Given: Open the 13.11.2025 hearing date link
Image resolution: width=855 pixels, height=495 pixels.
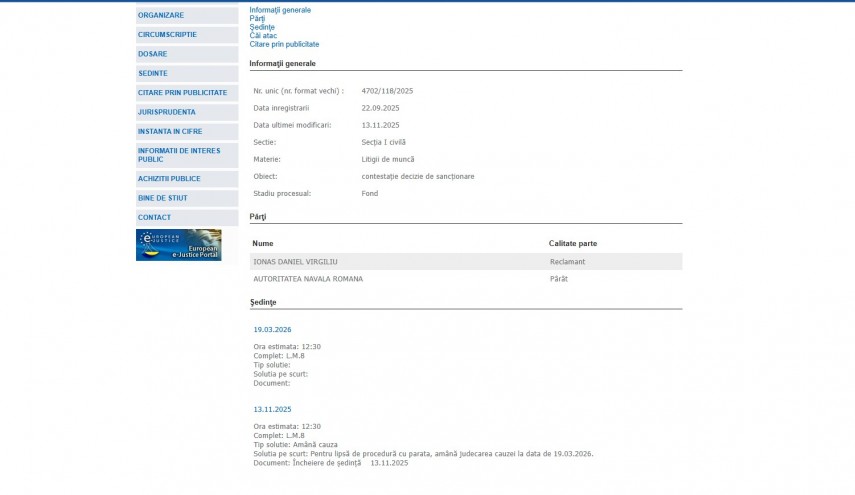Looking at the screenshot, I should pyautogui.click(x=272, y=409).
